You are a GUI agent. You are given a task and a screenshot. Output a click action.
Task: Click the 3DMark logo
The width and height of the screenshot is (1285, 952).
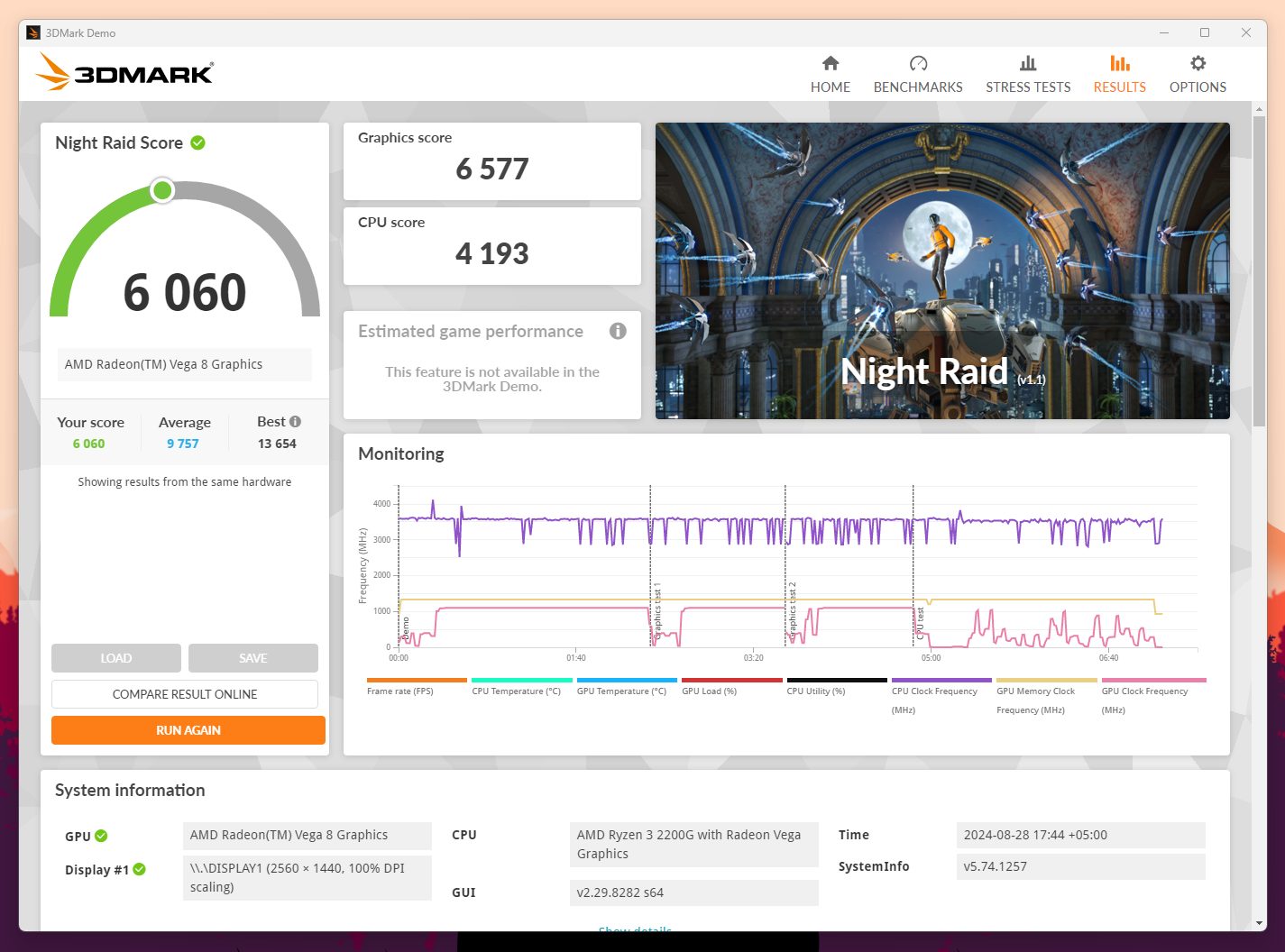pyautogui.click(x=124, y=72)
